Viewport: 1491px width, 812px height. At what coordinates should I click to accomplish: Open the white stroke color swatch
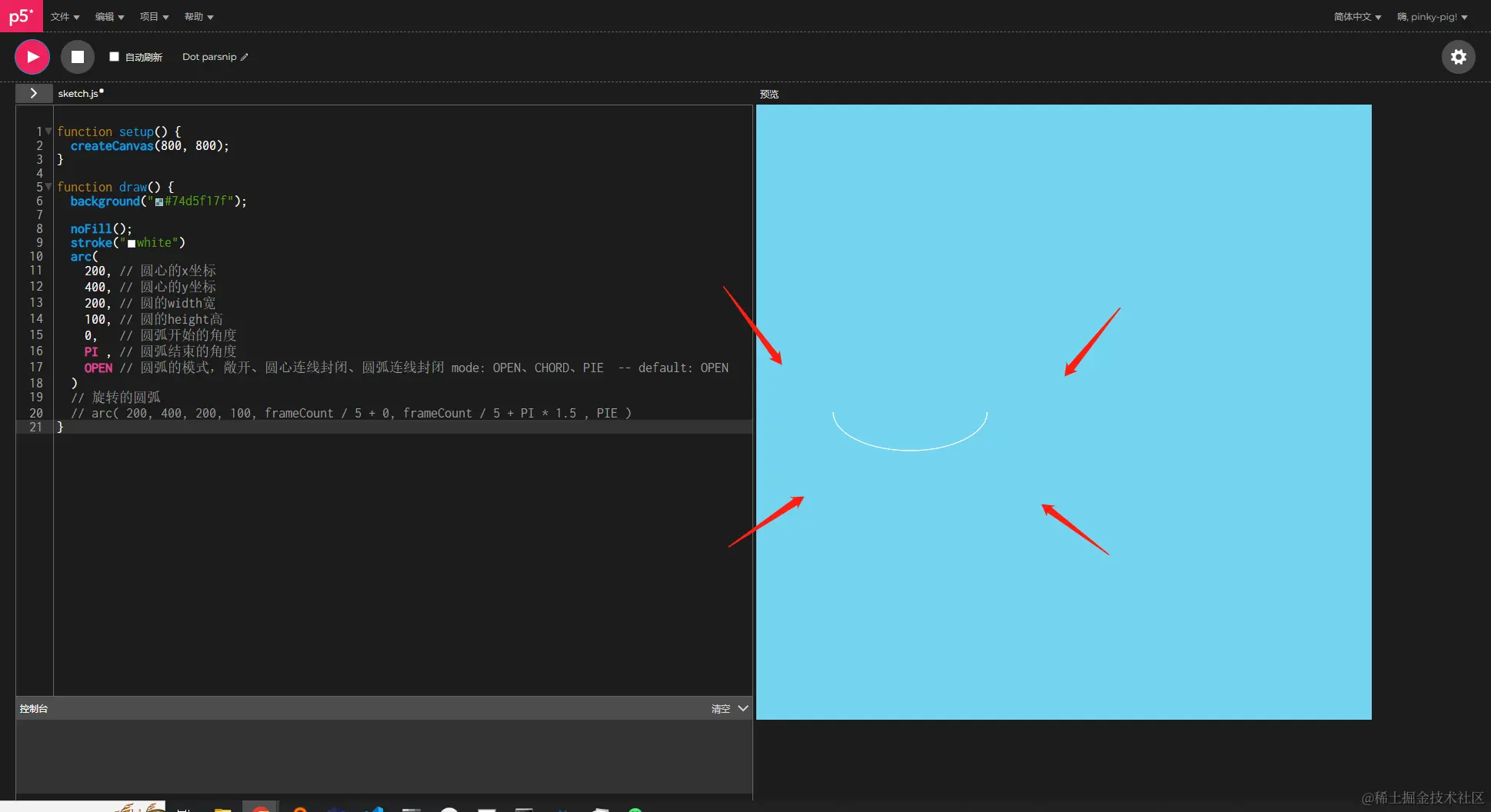(132, 244)
